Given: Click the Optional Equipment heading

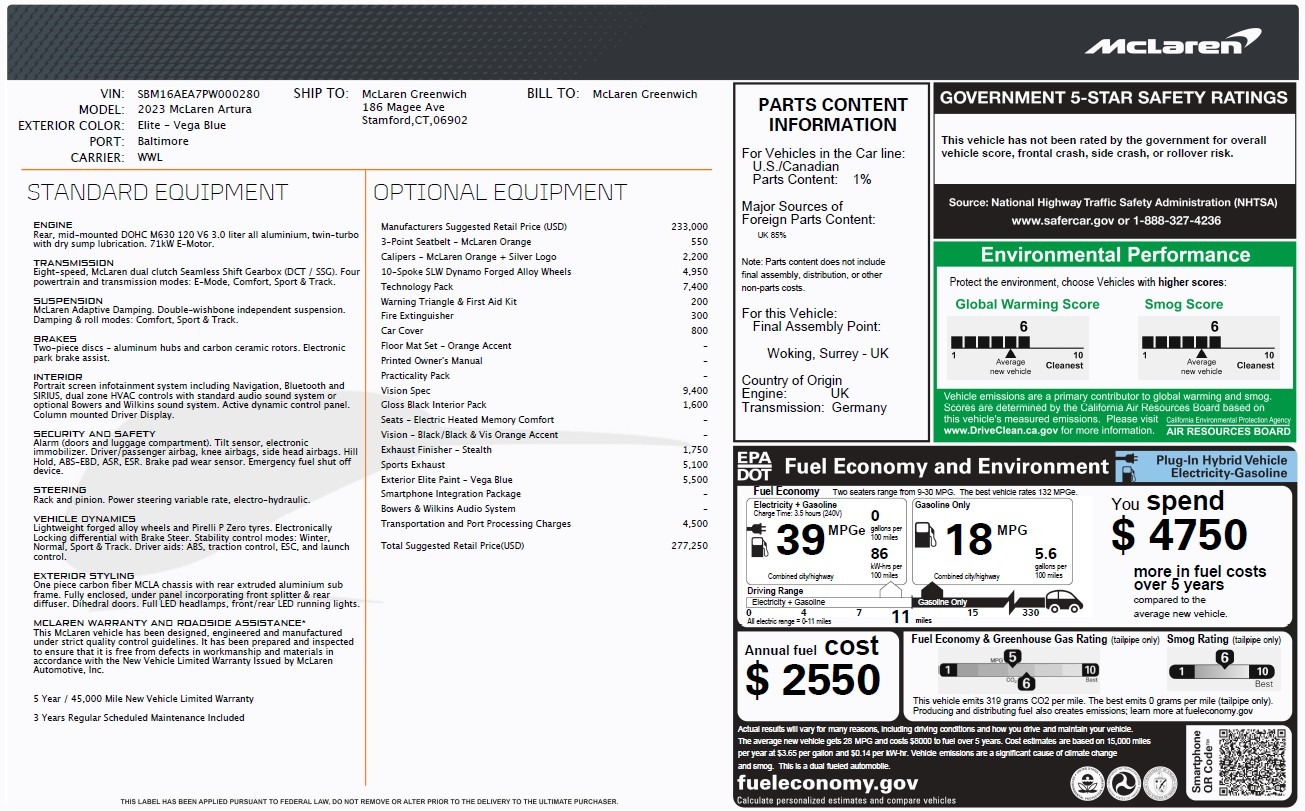Looking at the screenshot, I should click(500, 192).
